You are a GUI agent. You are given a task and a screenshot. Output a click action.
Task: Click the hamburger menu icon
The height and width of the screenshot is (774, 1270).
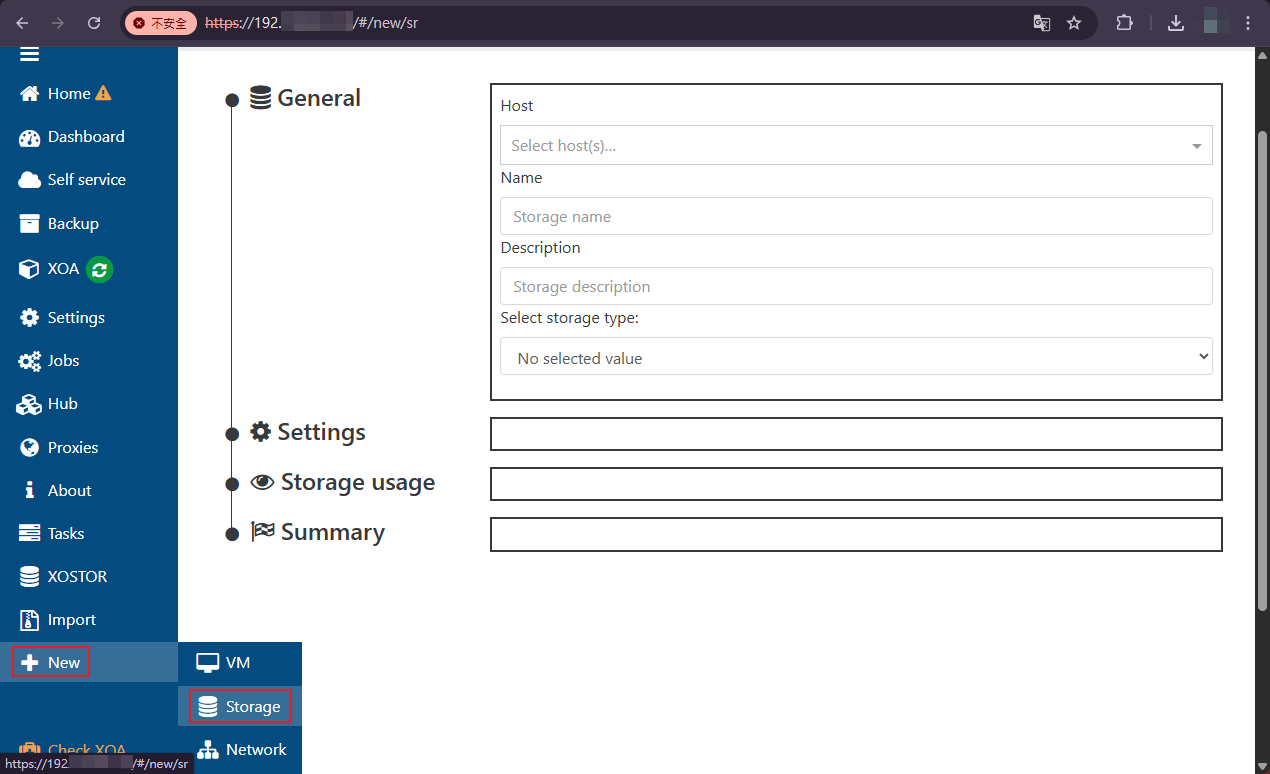tap(29, 55)
